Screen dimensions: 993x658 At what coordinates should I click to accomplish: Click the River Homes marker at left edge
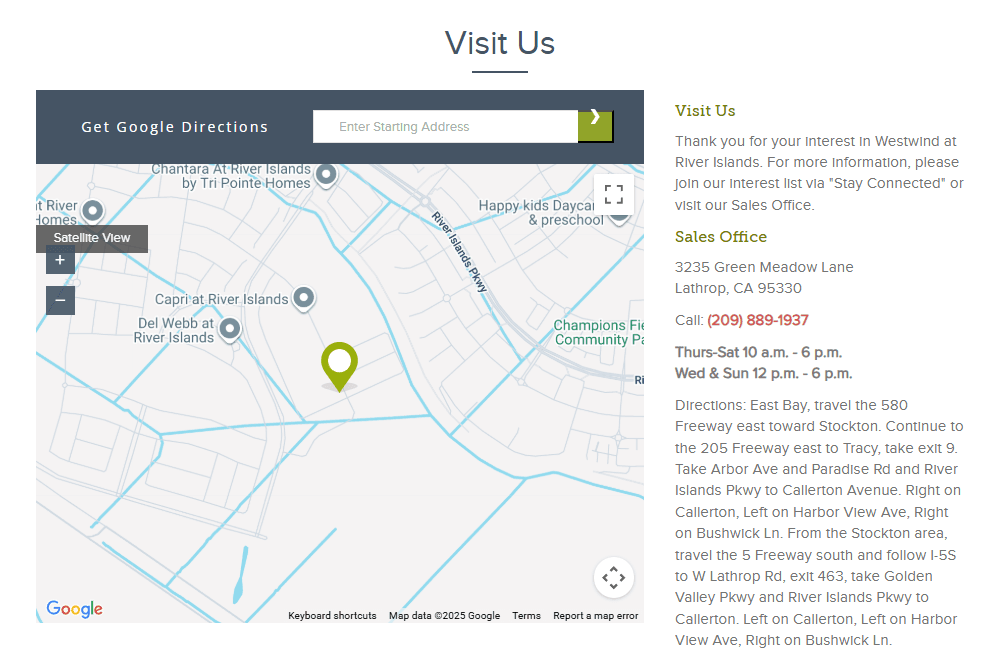[x=93, y=211]
